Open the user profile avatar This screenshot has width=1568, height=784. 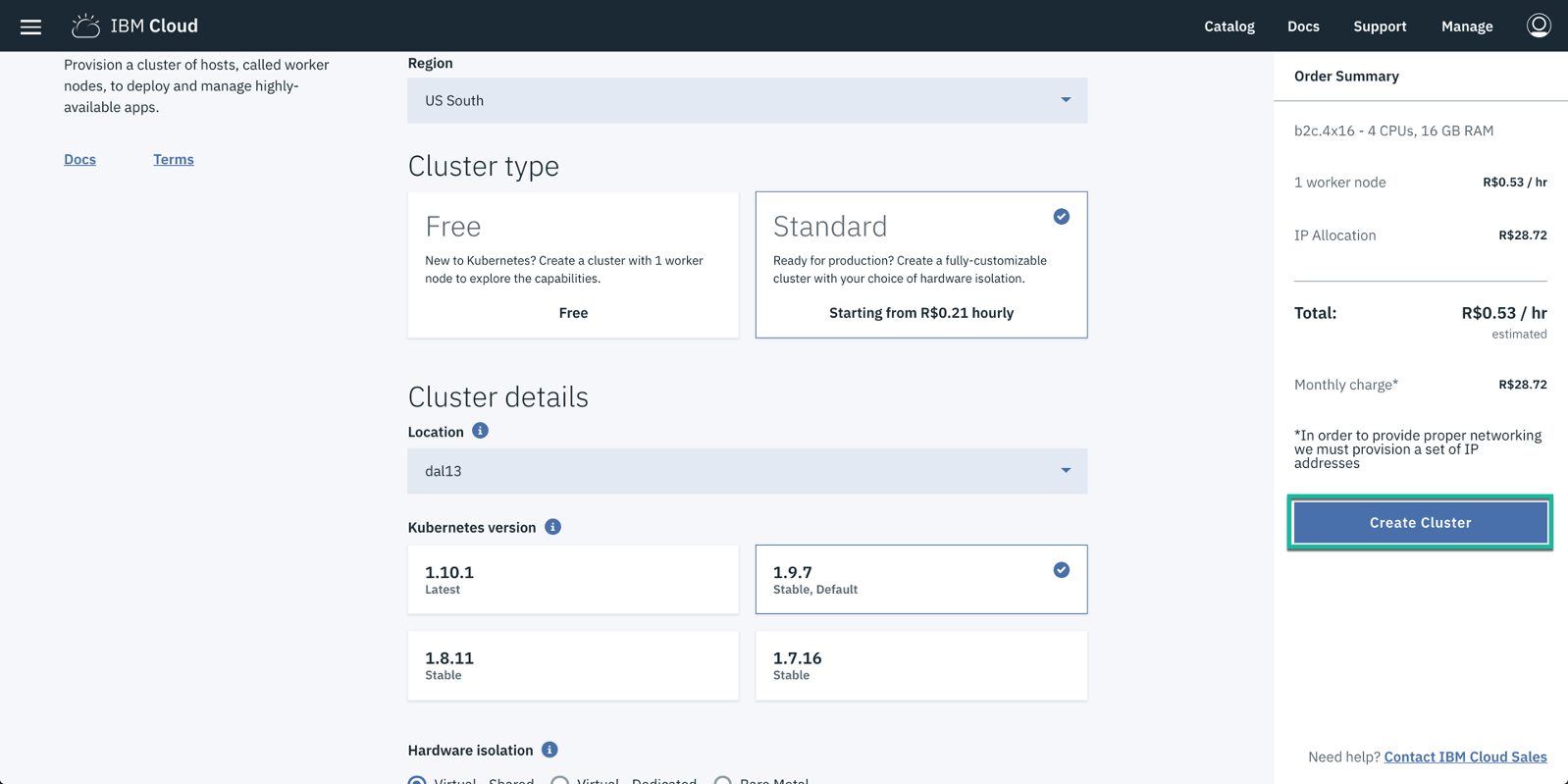point(1538,26)
